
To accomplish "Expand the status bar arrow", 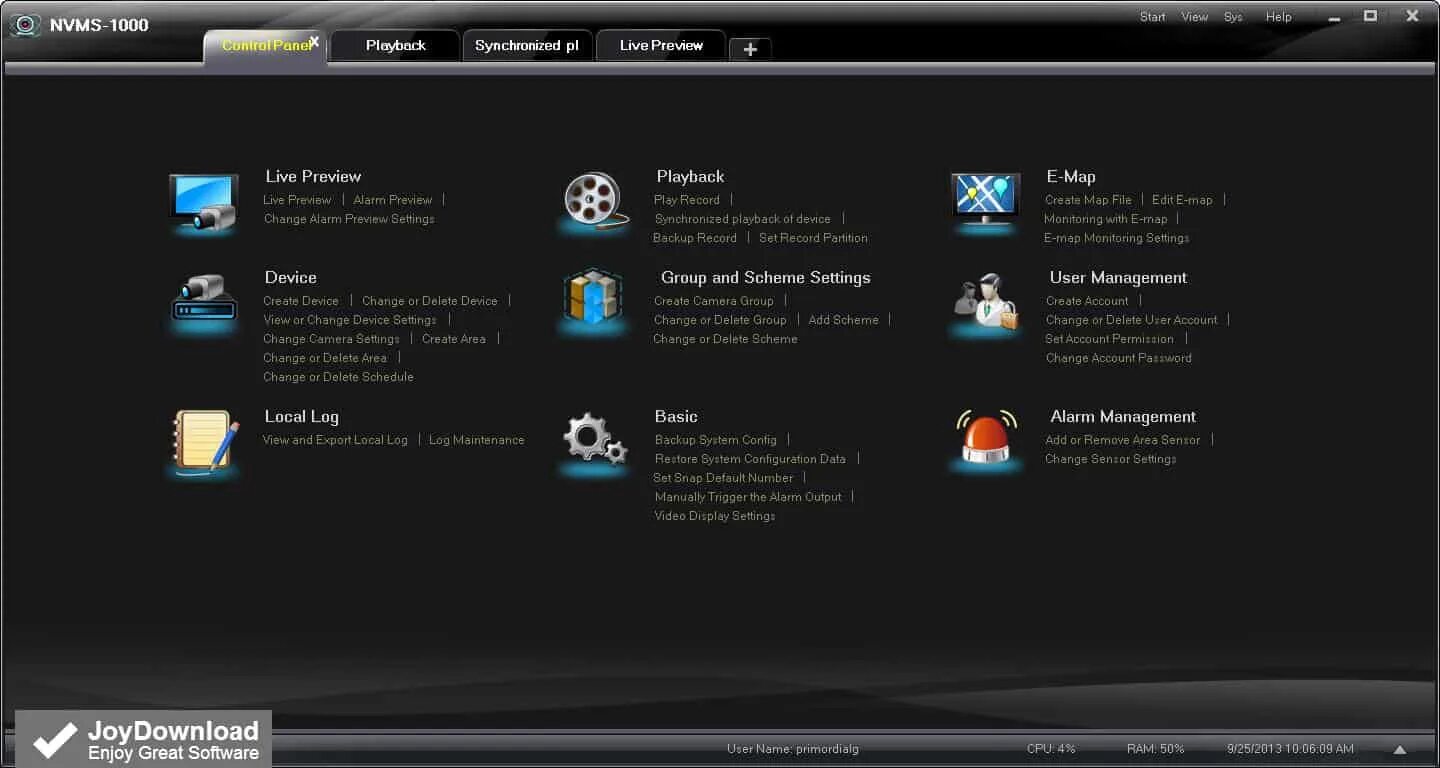I will [1400, 749].
